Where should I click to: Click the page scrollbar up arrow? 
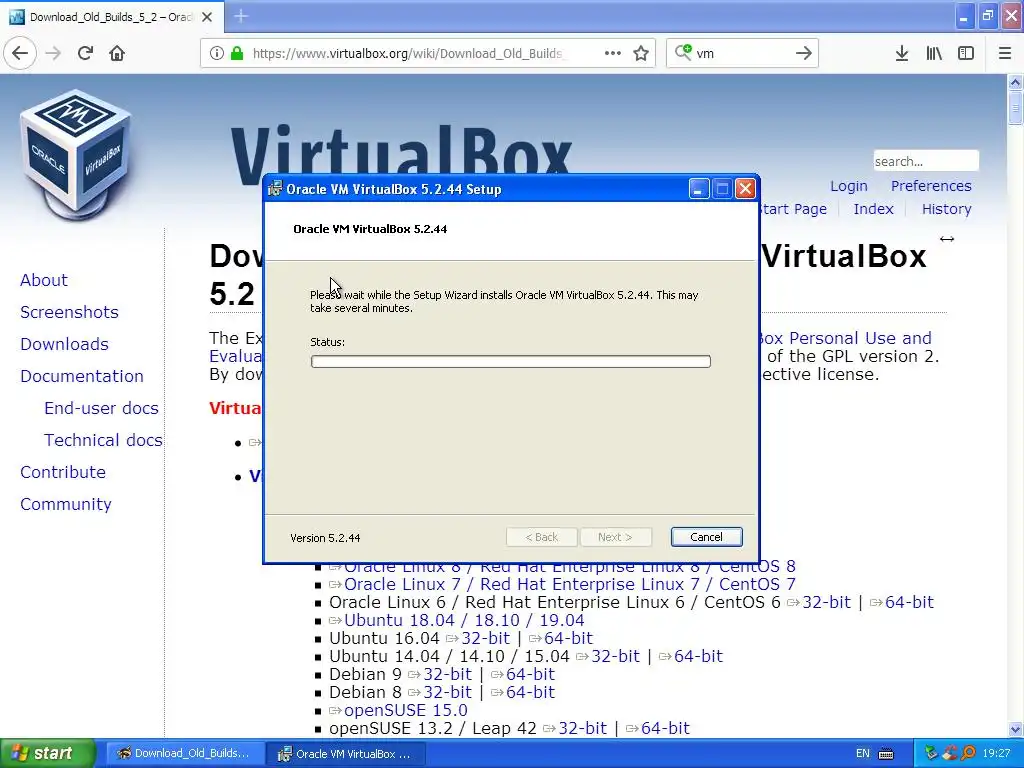point(1015,82)
